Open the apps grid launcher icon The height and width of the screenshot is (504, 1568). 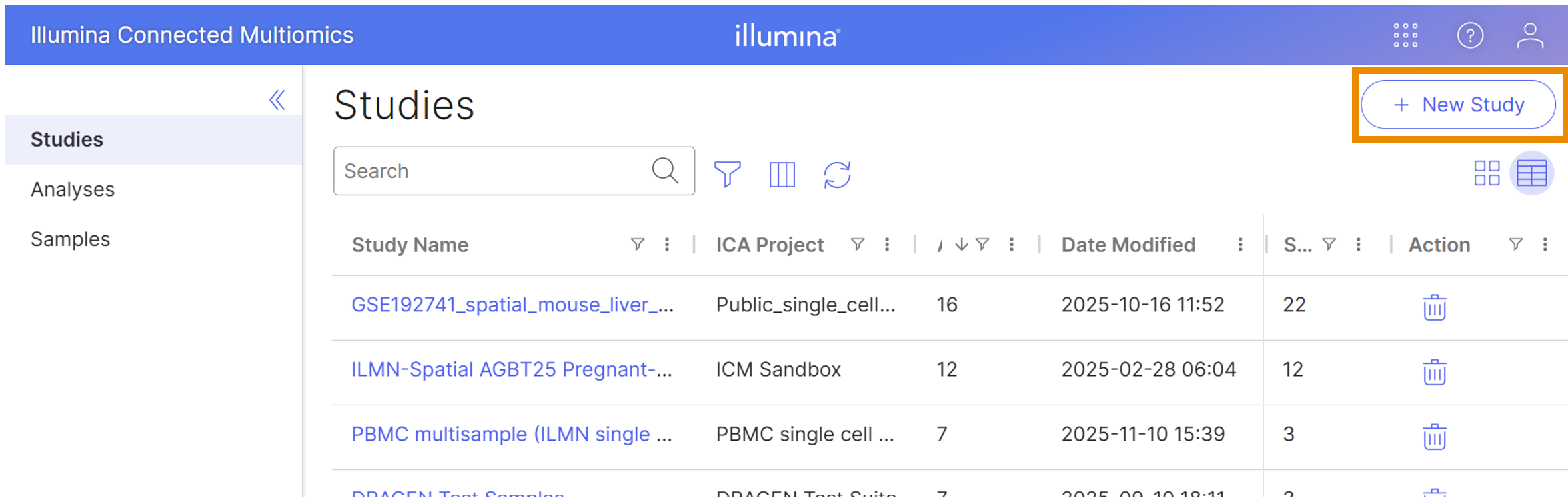tap(1405, 35)
